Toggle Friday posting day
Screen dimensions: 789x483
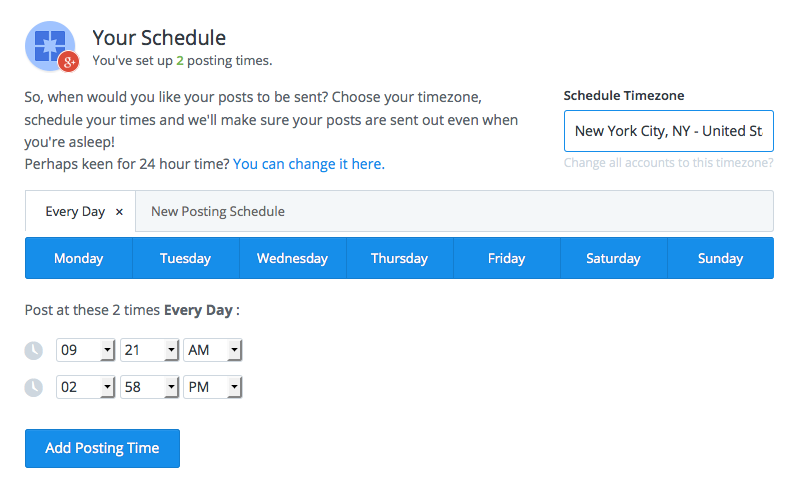pyautogui.click(x=507, y=258)
